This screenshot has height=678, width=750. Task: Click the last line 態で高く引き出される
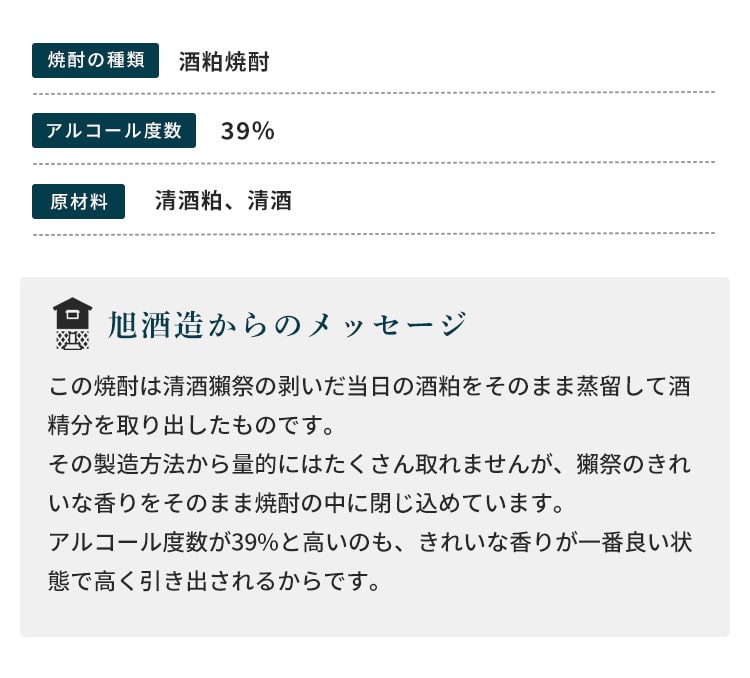point(214,581)
